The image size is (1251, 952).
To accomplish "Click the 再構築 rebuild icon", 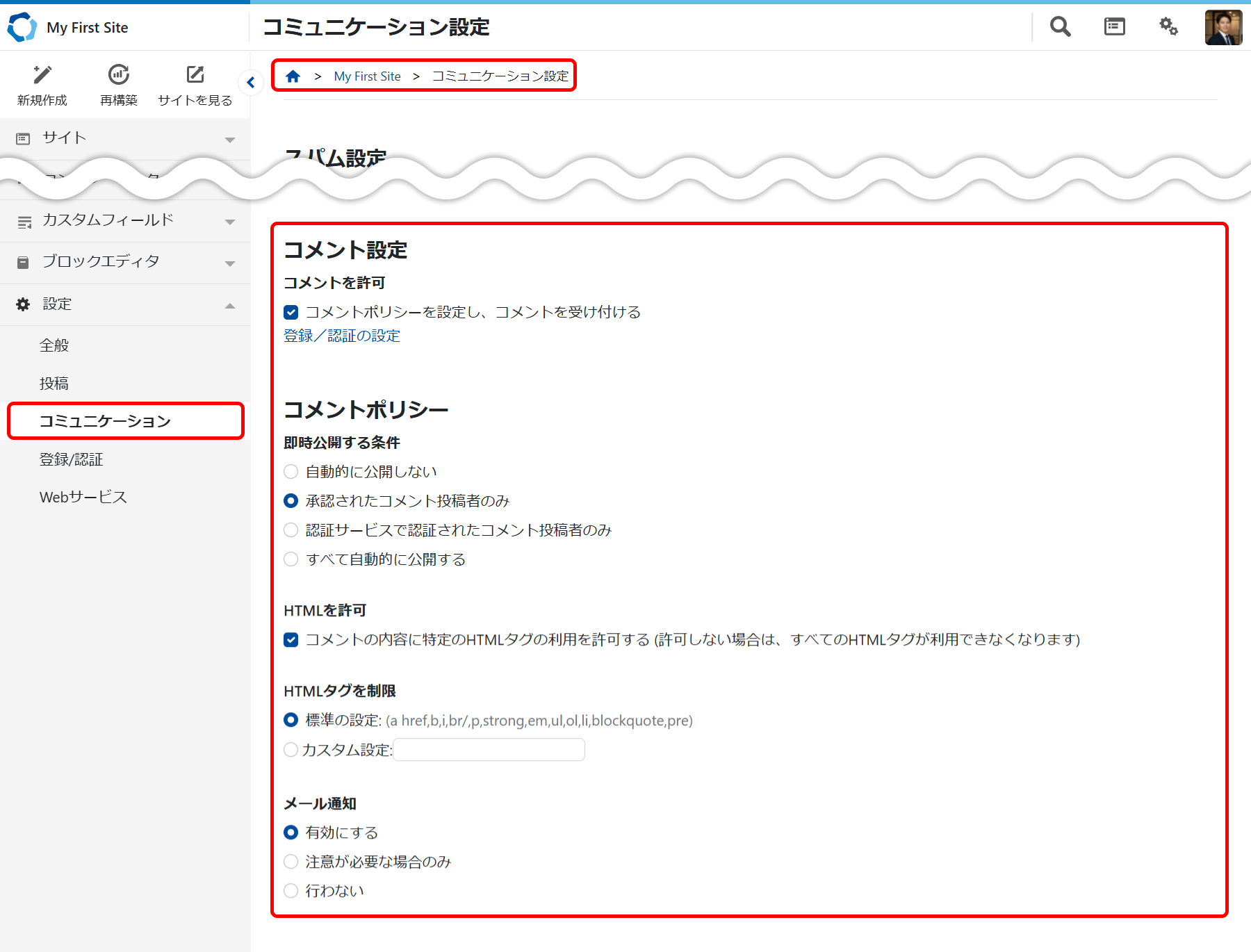I will (118, 74).
